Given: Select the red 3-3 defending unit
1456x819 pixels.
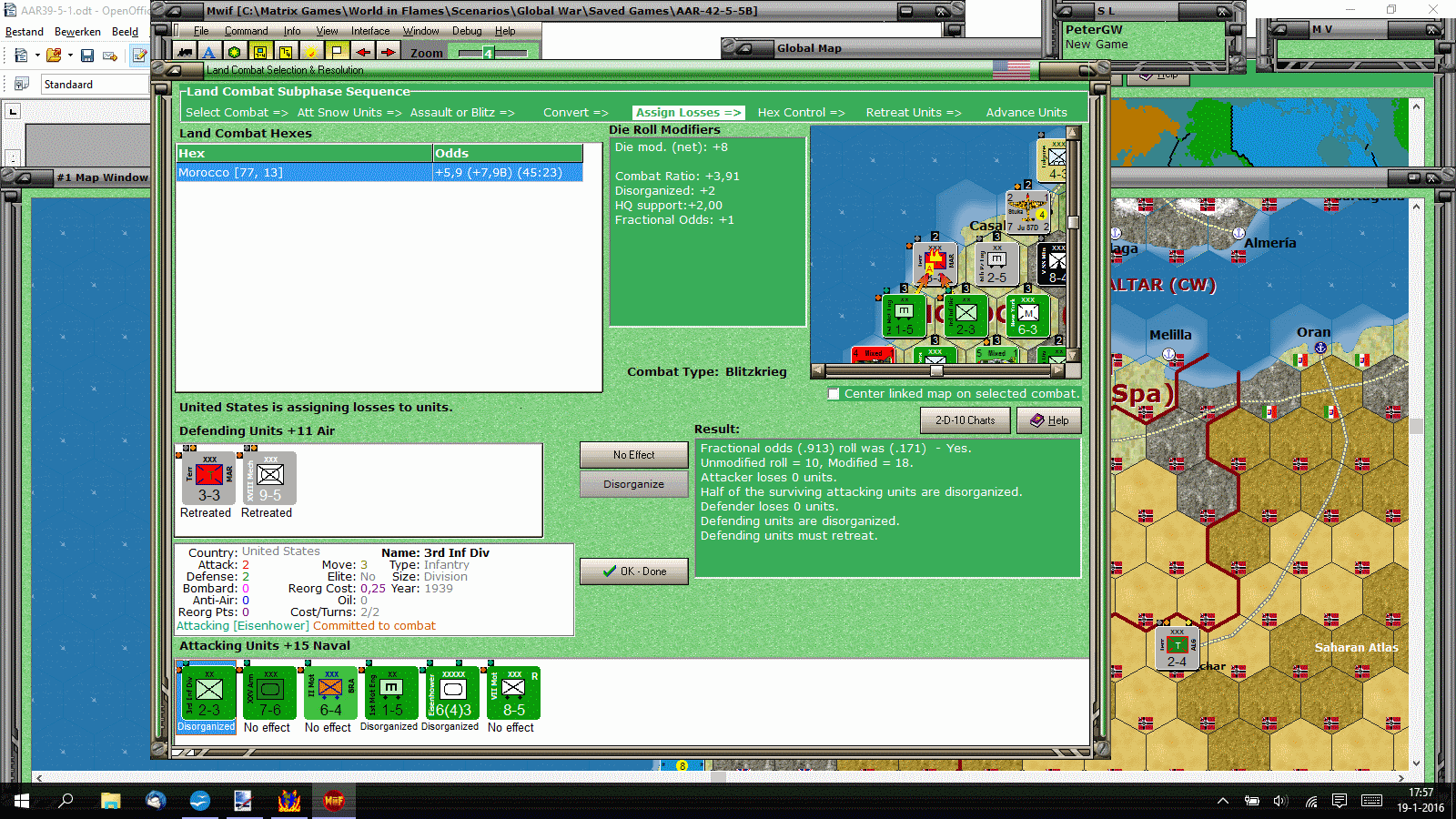Looking at the screenshot, I should (x=209, y=479).
